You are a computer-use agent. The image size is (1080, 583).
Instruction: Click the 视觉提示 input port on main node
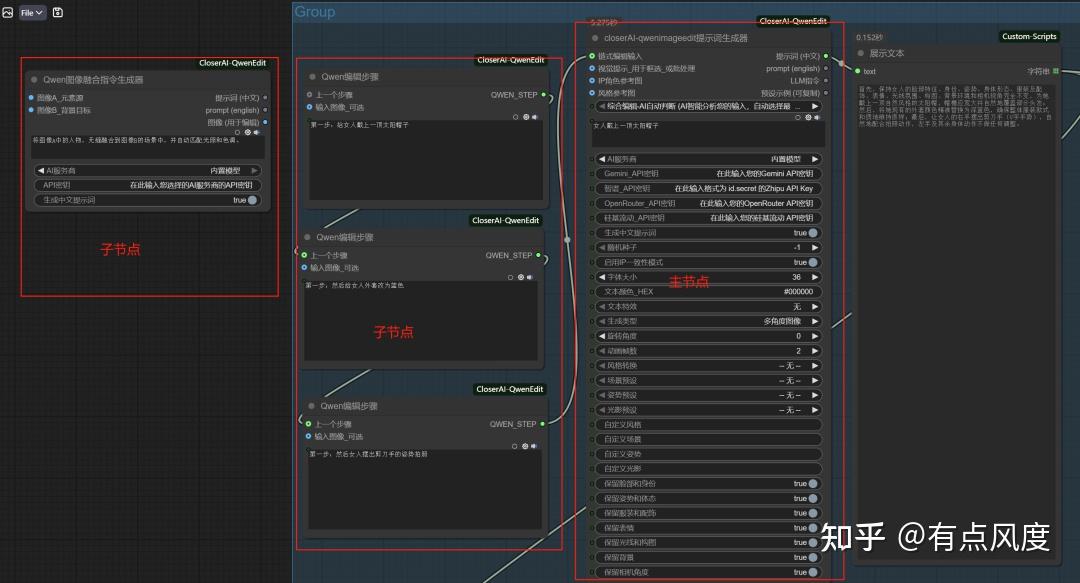click(592, 68)
